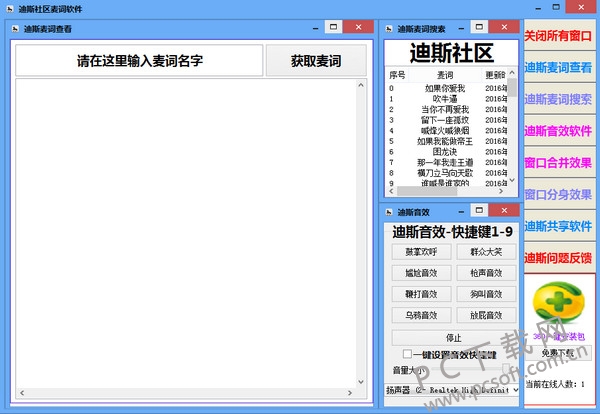Screen dimensions: 600x414
Task: Apply 窗口分身效果 from the sidebar
Action: tap(558, 195)
